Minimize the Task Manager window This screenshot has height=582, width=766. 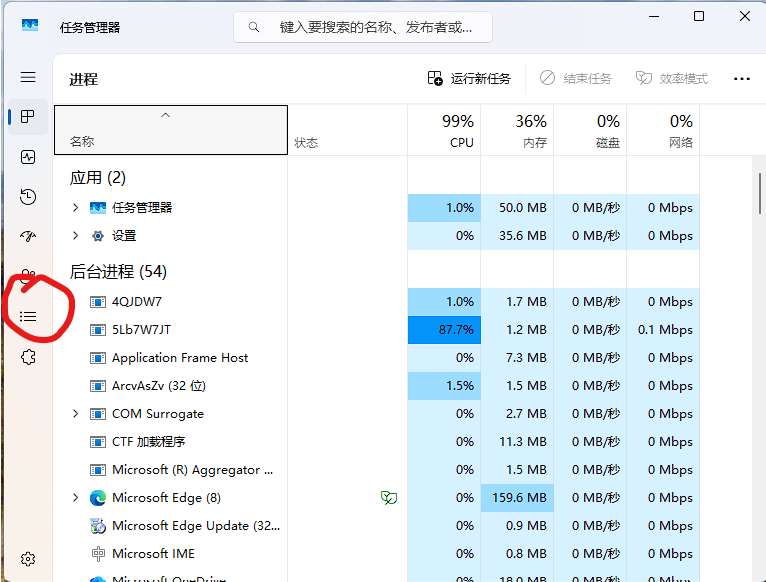pyautogui.click(x=654, y=16)
